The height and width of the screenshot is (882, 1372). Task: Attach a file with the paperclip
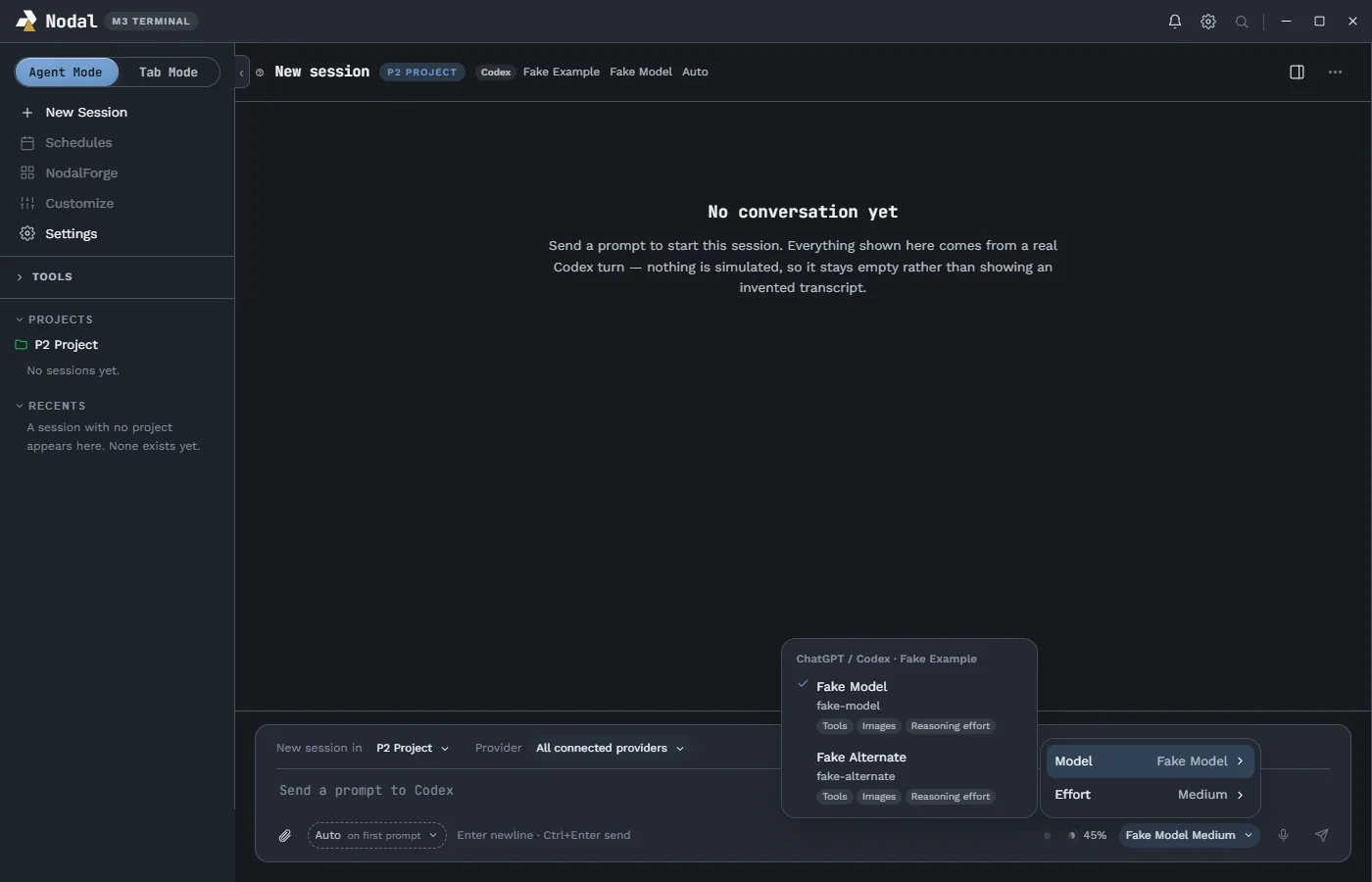pyautogui.click(x=284, y=836)
